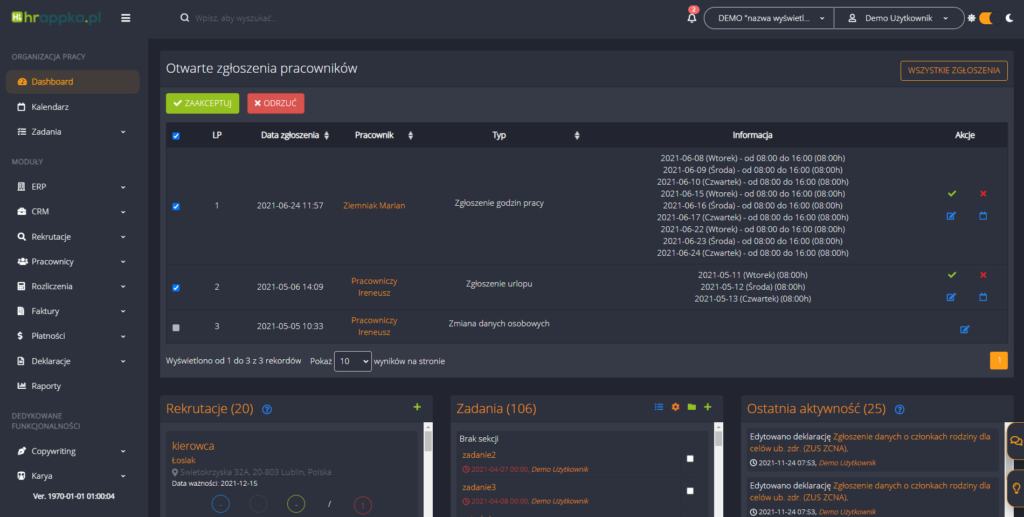Toggle the dark/light theme switch
This screenshot has height=517, width=1024.
tap(985, 18)
